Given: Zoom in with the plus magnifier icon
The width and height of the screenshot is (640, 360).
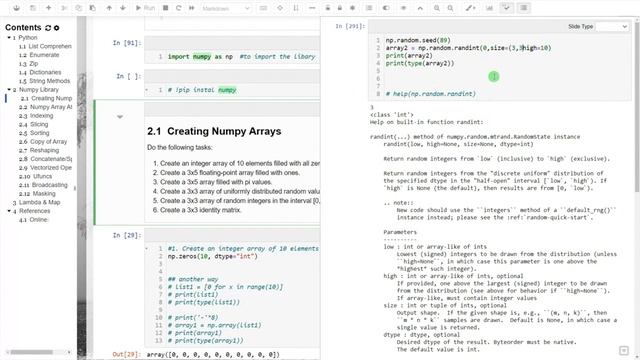Looking at the screenshot, I should (x=437, y=8).
